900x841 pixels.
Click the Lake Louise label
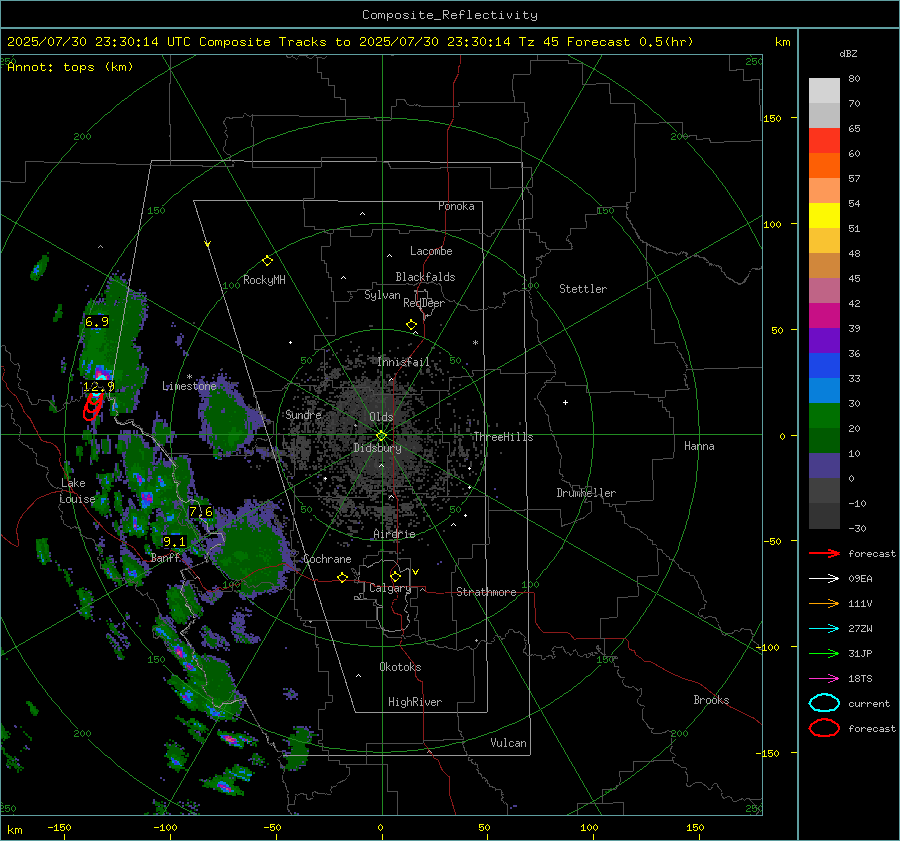77,491
